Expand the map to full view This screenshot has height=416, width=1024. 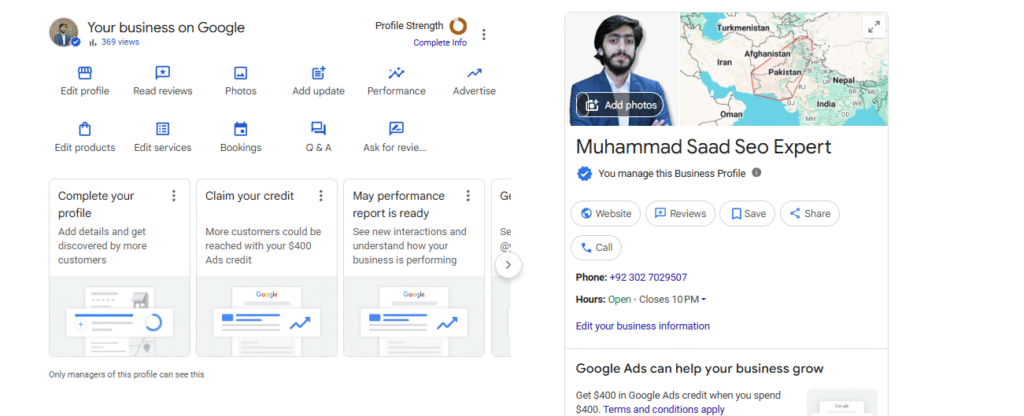click(873, 27)
